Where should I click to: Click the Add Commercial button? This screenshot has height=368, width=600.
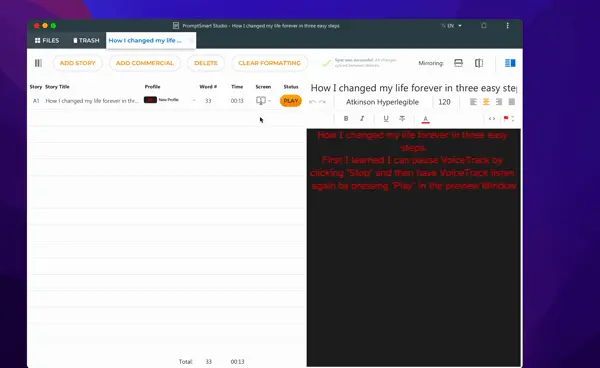click(145, 63)
